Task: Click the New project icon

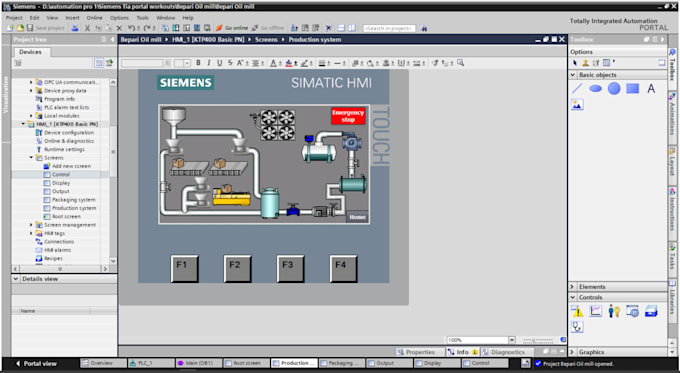Action: (10, 28)
